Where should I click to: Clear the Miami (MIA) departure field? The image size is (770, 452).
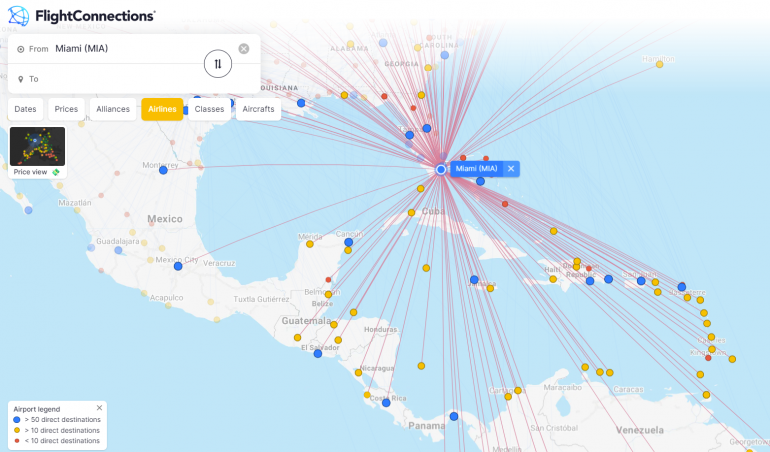(x=244, y=49)
